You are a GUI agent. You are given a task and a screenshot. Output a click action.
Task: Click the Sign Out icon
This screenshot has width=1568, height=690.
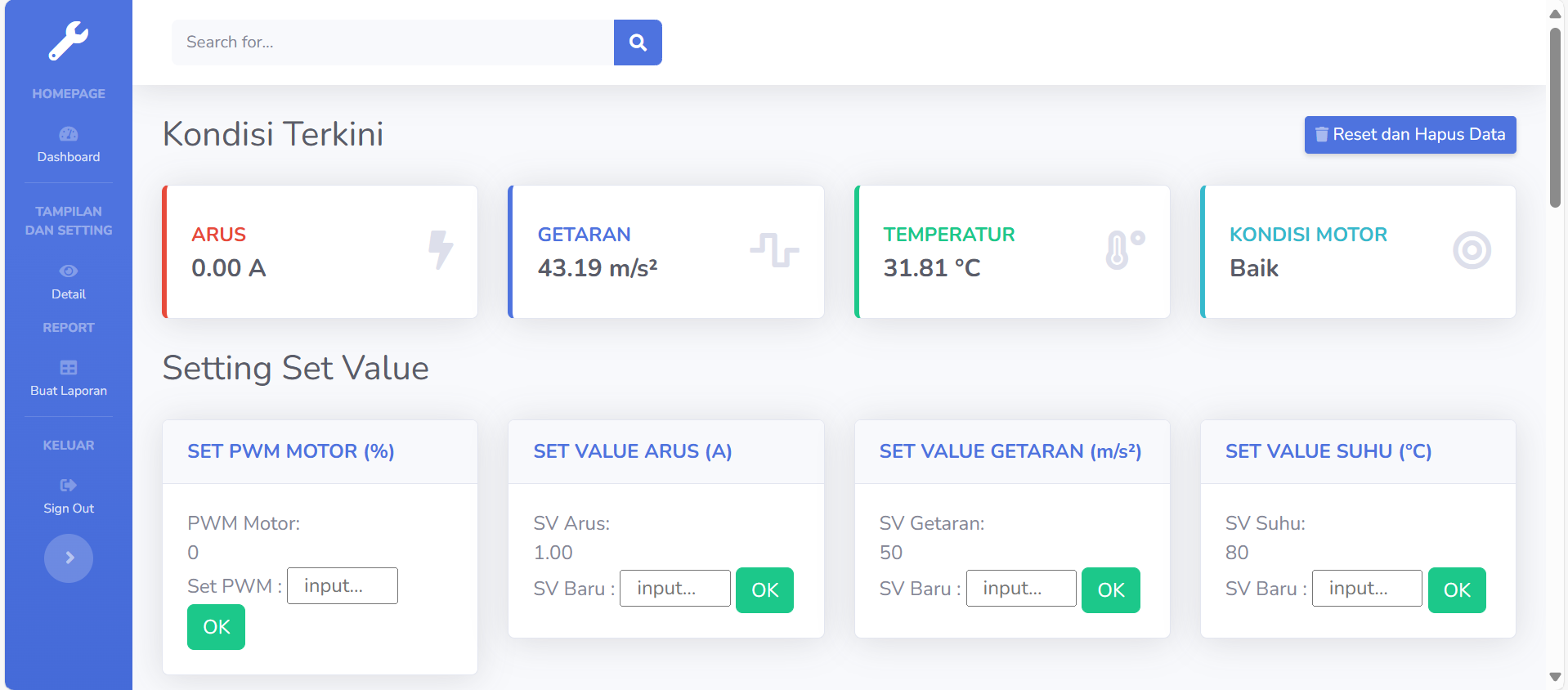click(x=69, y=486)
